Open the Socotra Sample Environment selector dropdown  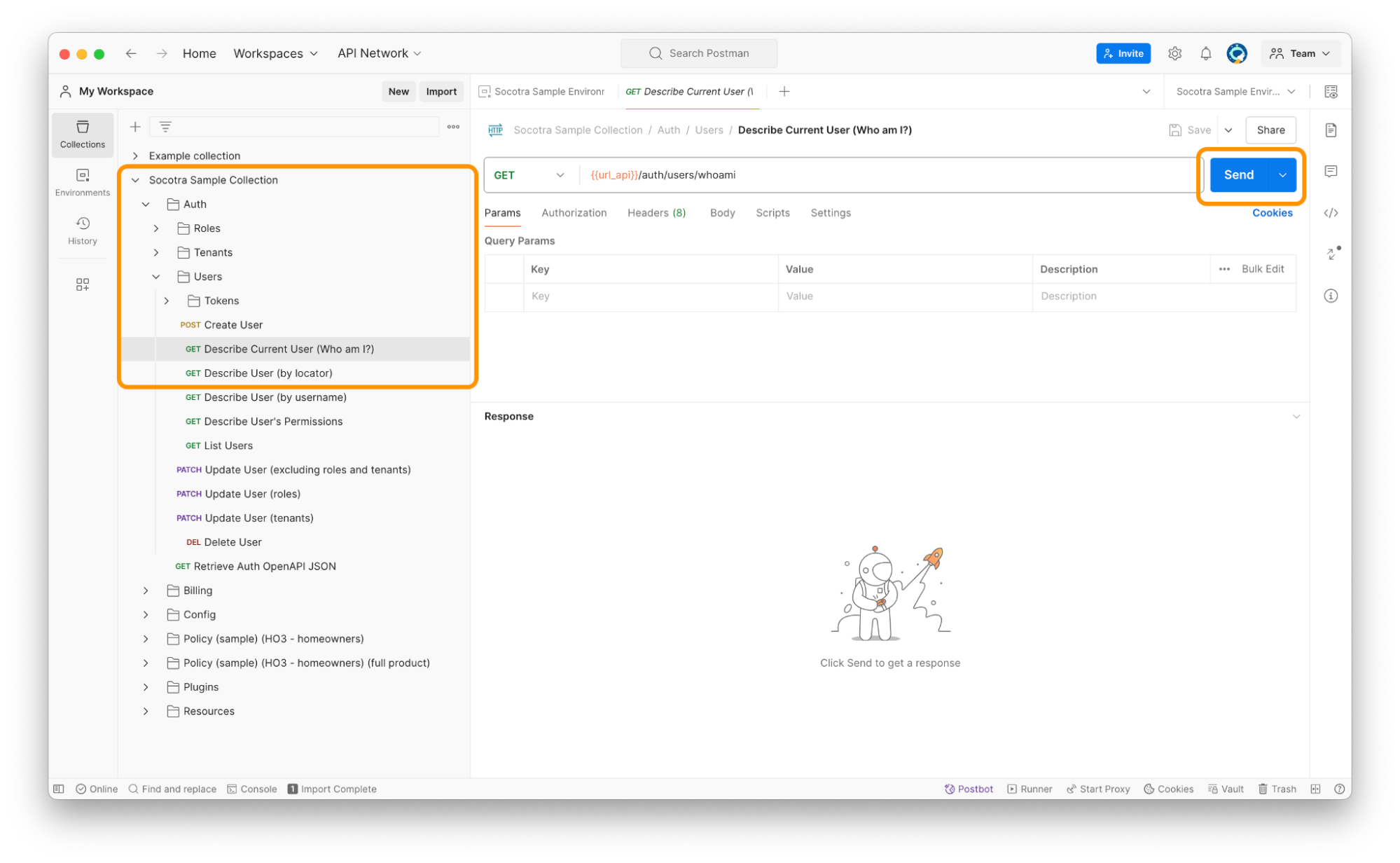pos(1235,92)
